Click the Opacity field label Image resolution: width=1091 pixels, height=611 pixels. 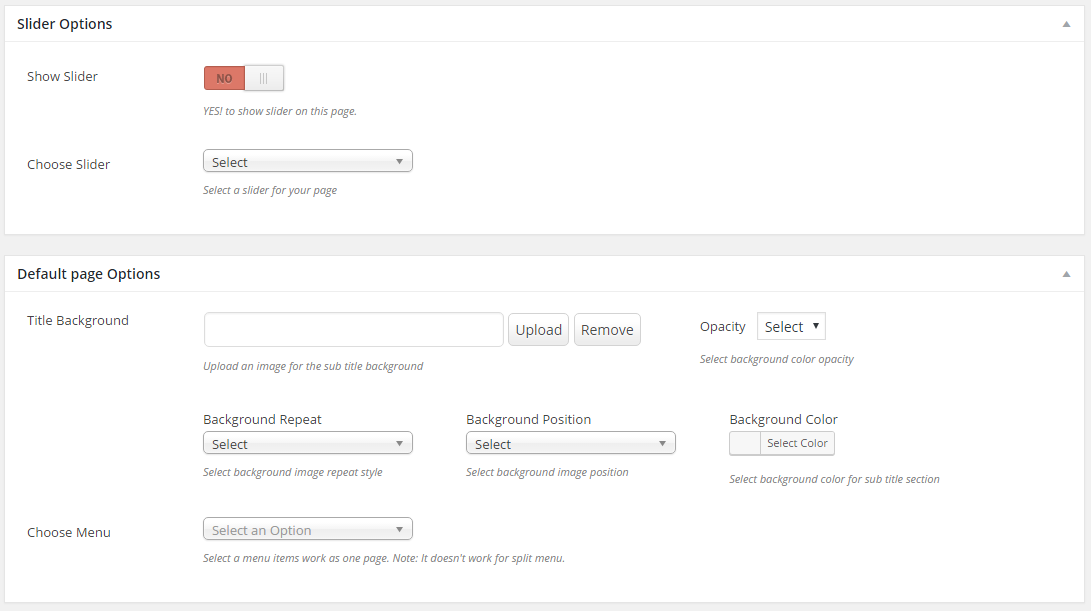722,327
